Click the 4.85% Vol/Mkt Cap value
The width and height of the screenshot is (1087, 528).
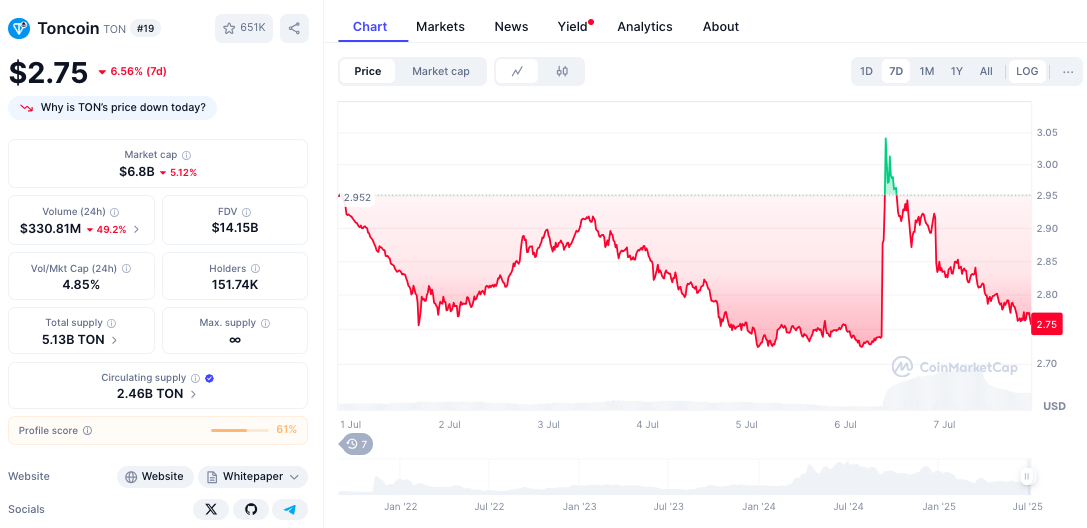pos(81,284)
